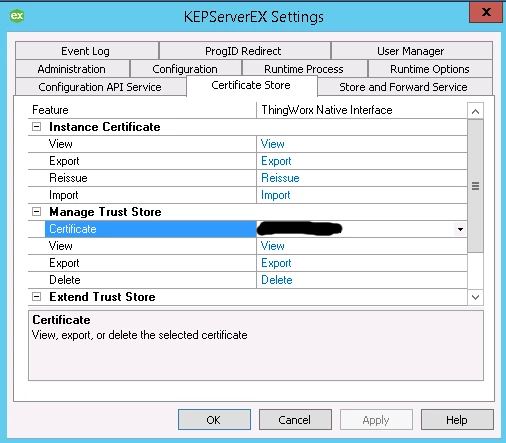Collapse the Extend Trust Store section

click(x=36, y=297)
